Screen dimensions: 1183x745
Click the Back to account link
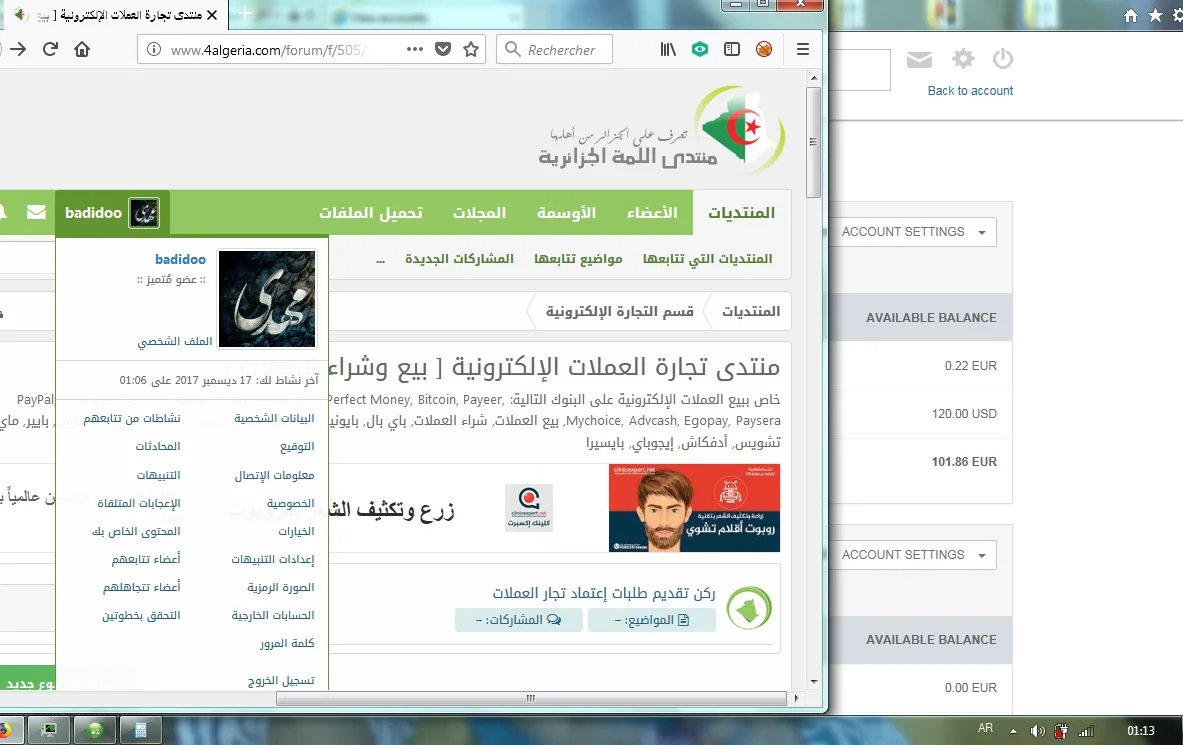970,91
